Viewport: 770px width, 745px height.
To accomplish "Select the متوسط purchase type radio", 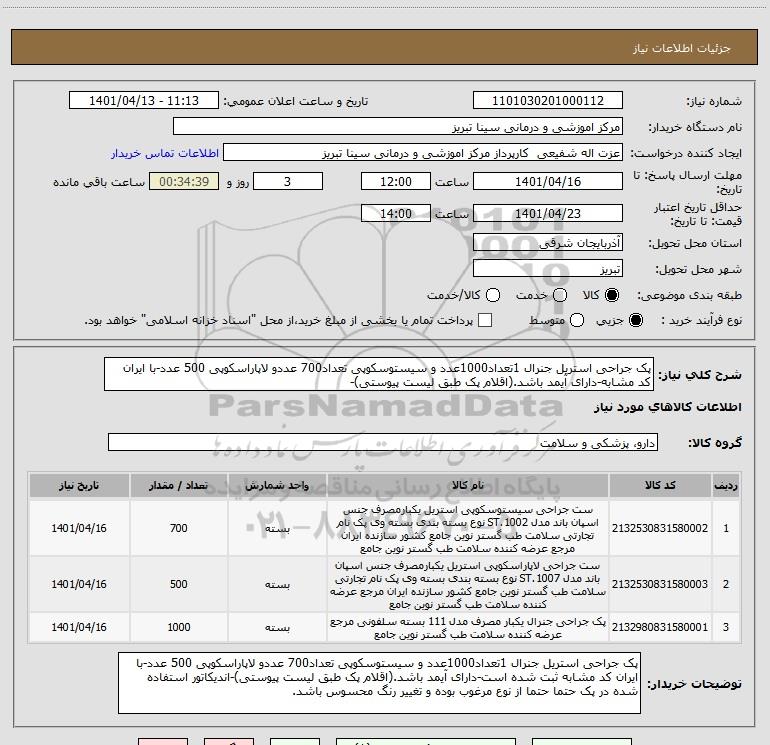I will point(577,320).
